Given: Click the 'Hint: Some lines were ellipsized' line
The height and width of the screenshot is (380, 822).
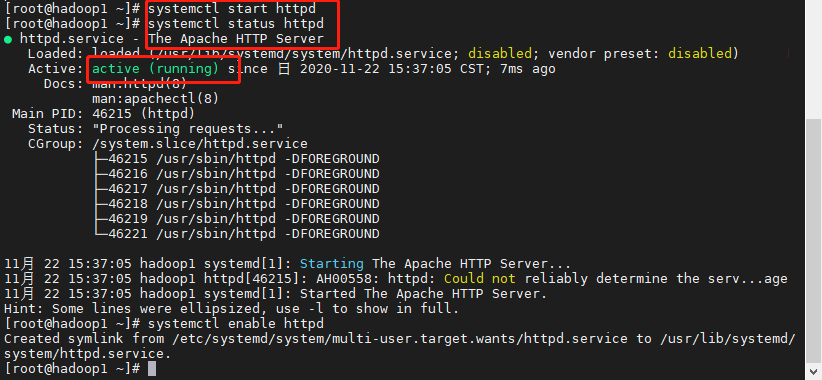Looking at the screenshot, I should click(231, 309).
